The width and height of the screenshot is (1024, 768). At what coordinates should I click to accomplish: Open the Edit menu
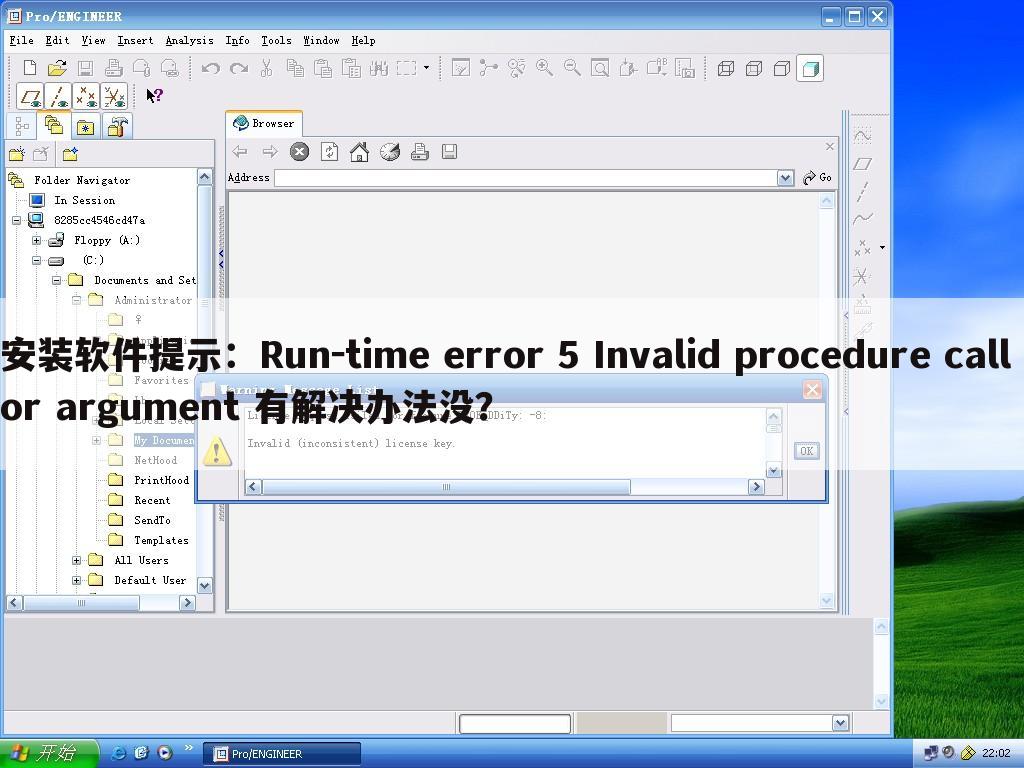[x=57, y=40]
